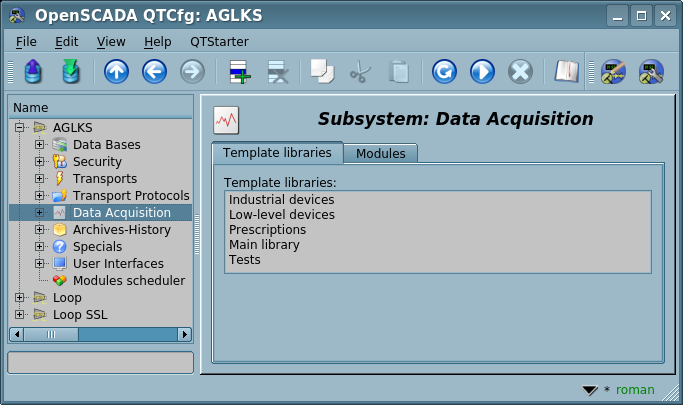This screenshot has width=683, height=405.
Task: Open the Edit menu
Action: click(67, 41)
